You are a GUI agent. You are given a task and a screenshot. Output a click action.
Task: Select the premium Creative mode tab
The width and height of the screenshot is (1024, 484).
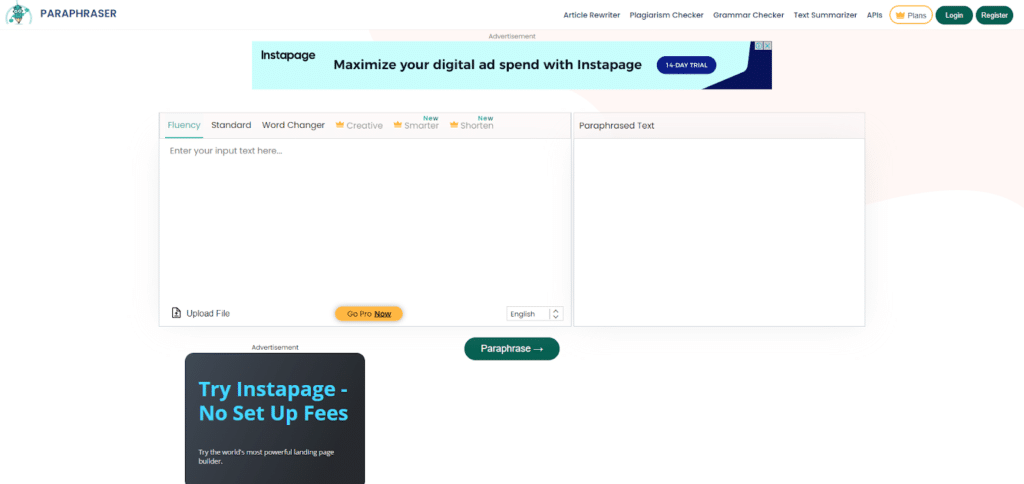359,125
